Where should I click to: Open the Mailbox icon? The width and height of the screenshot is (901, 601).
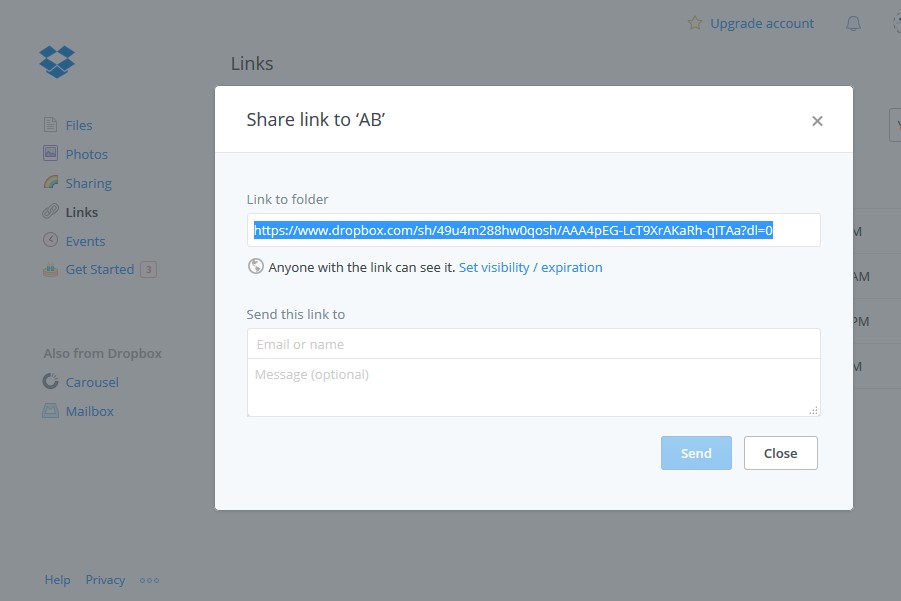tap(51, 410)
